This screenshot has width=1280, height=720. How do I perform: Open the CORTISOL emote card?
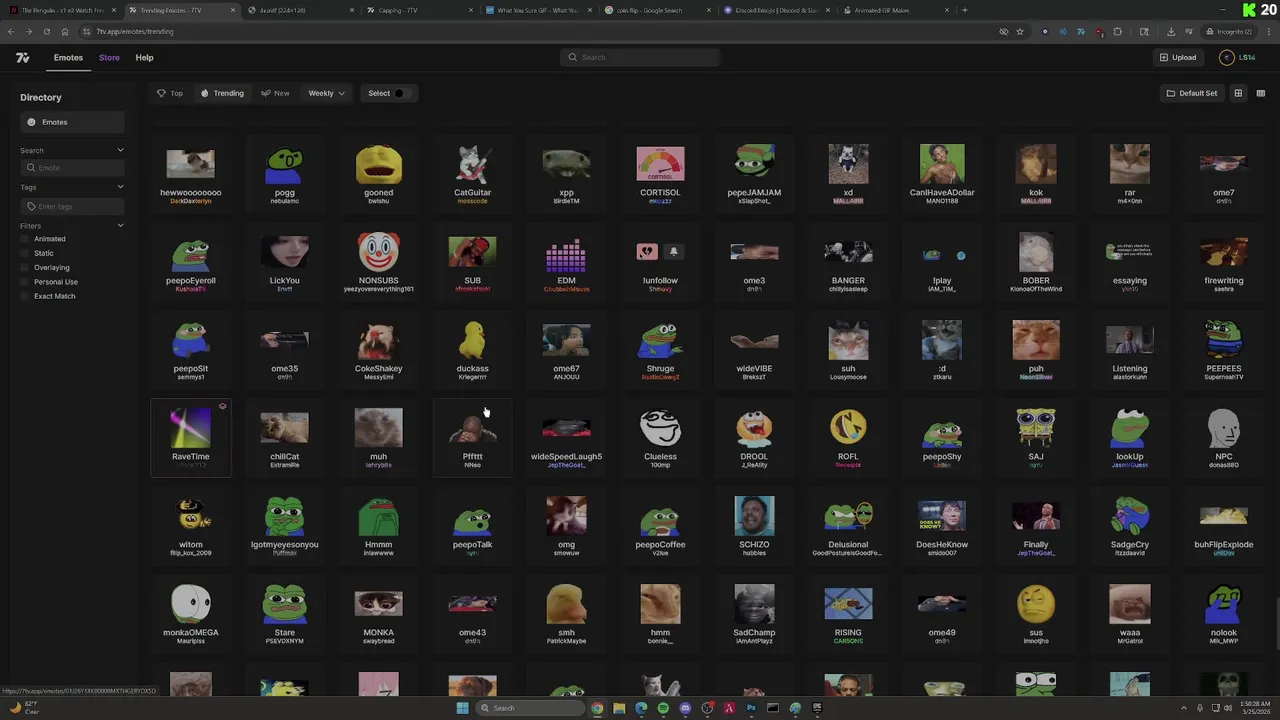[x=660, y=173]
